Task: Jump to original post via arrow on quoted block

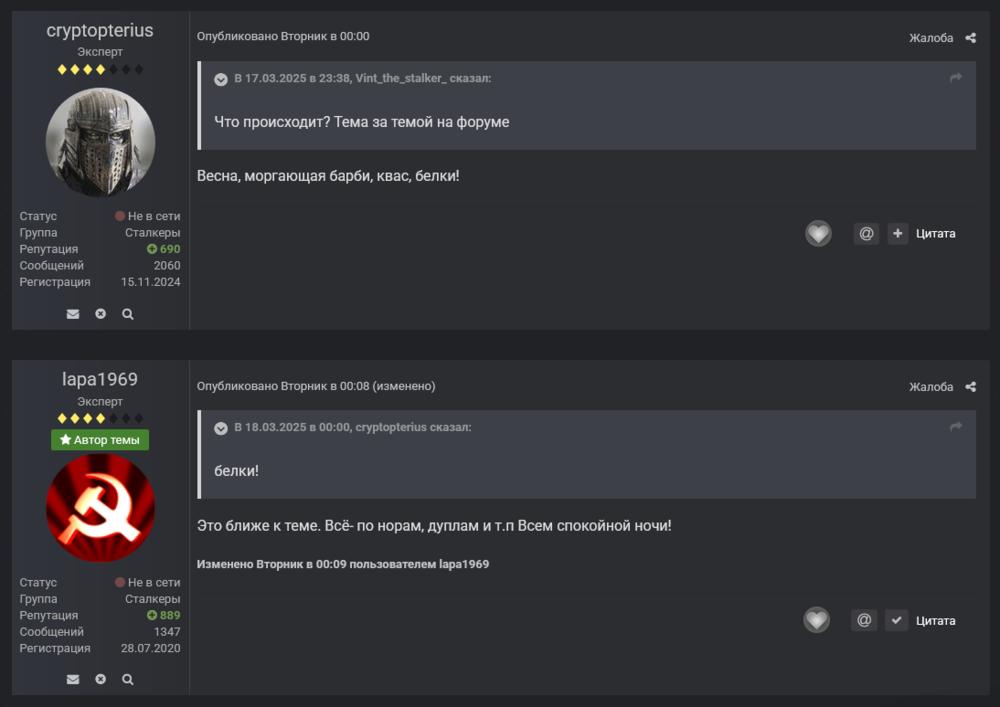Action: 955,75
